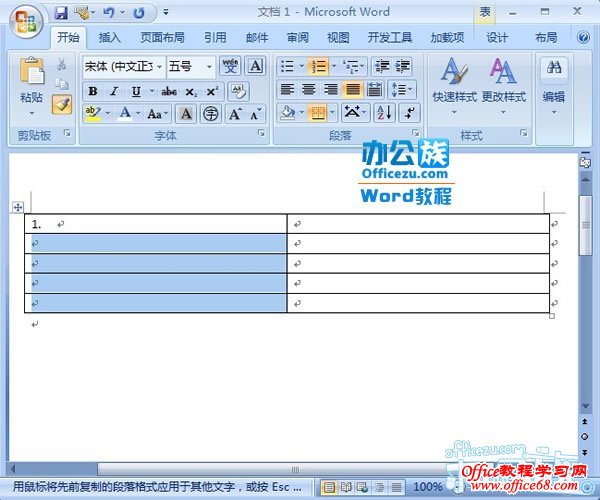The width and height of the screenshot is (600, 500).
Task: Toggle underline formatting
Action: point(136,91)
